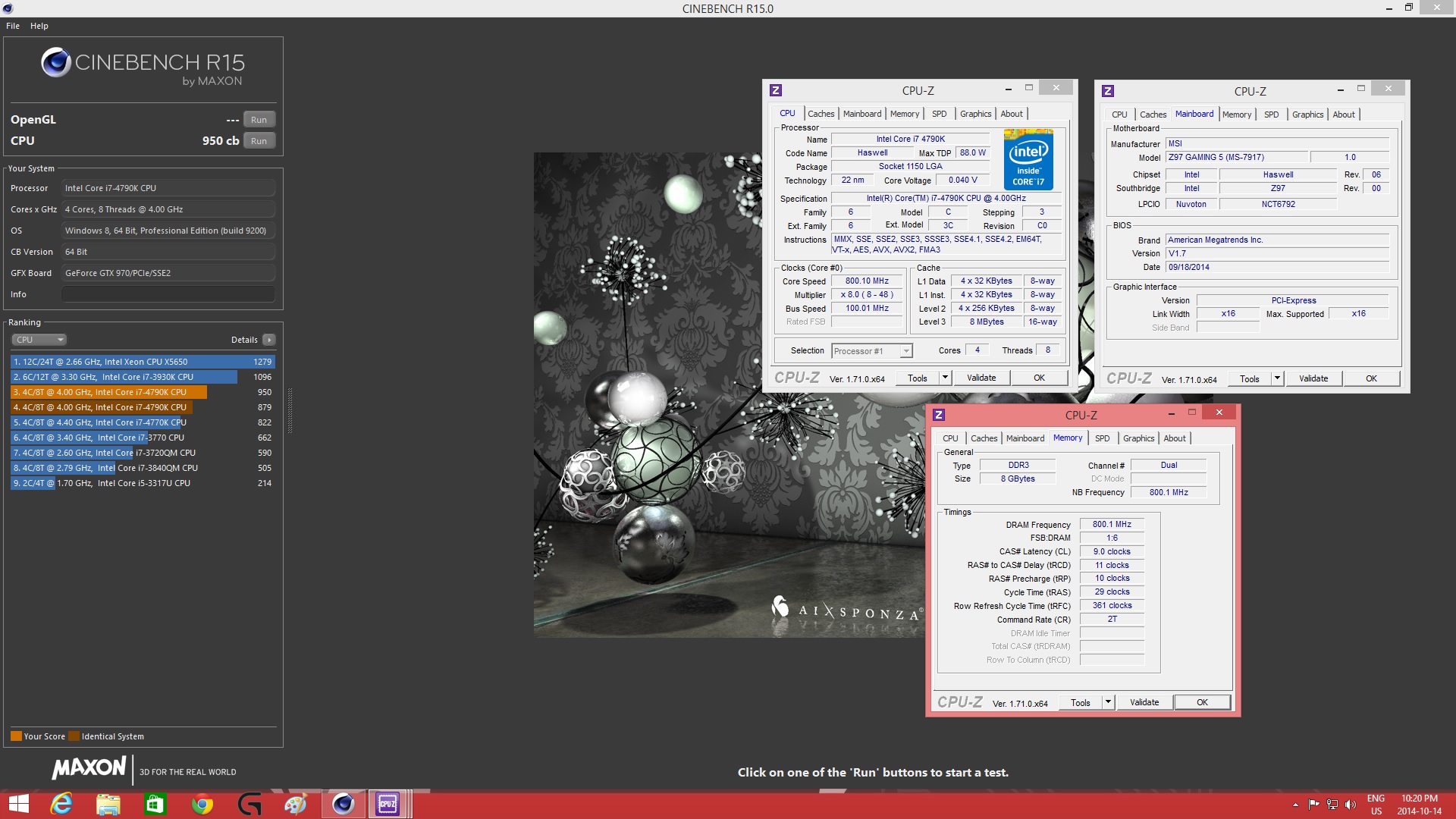
Task: Open the Windows Start button
Action: coord(18,804)
